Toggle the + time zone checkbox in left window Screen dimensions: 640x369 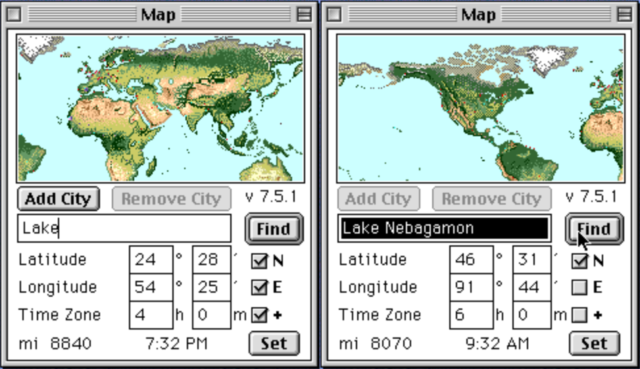(x=259, y=315)
